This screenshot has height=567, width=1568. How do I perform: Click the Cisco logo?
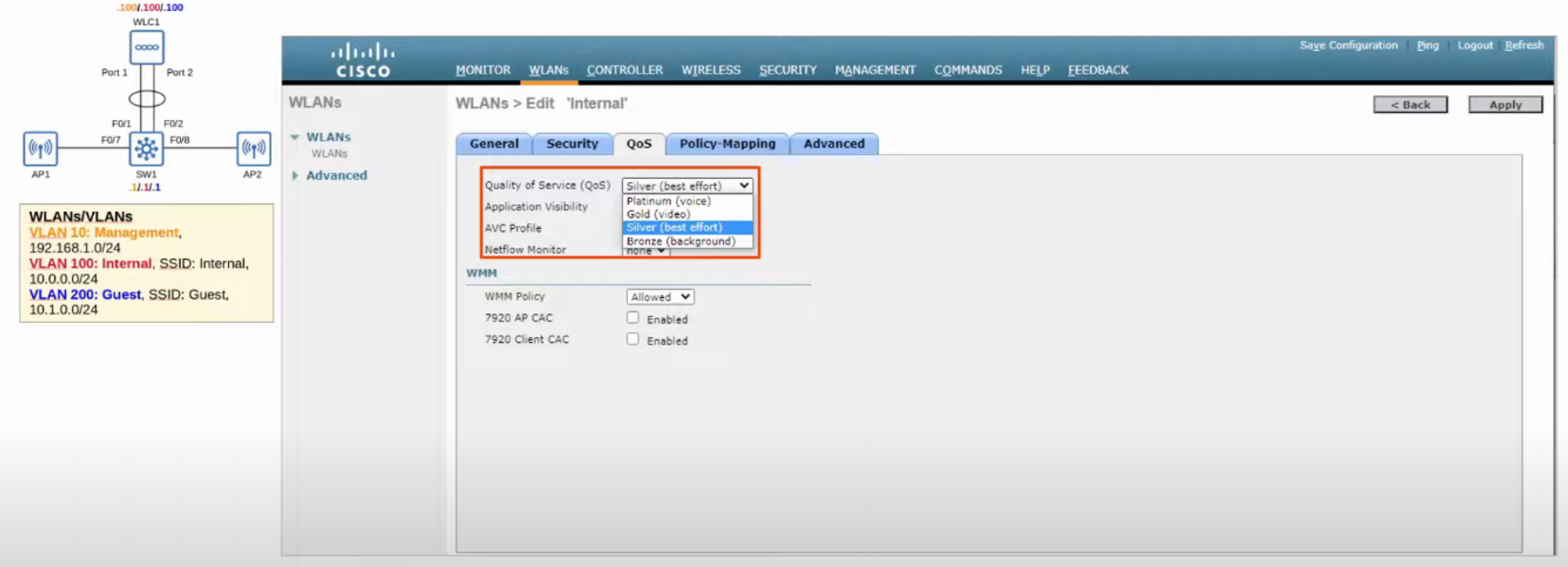coord(362,60)
